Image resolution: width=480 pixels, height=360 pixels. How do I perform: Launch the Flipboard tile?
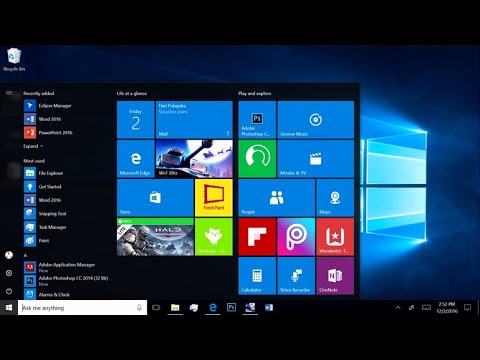tap(257, 237)
